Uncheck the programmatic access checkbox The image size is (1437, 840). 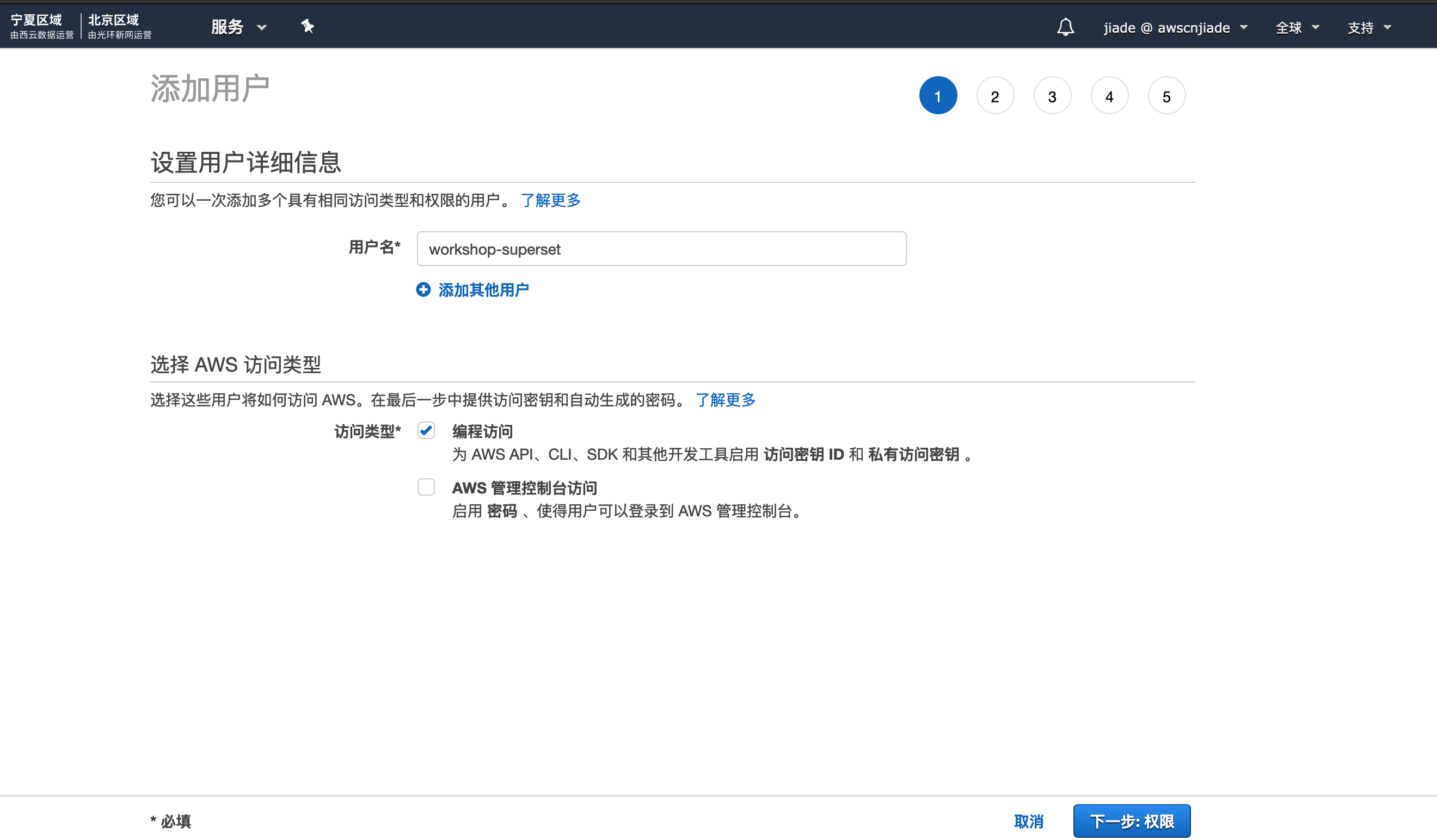tap(426, 430)
